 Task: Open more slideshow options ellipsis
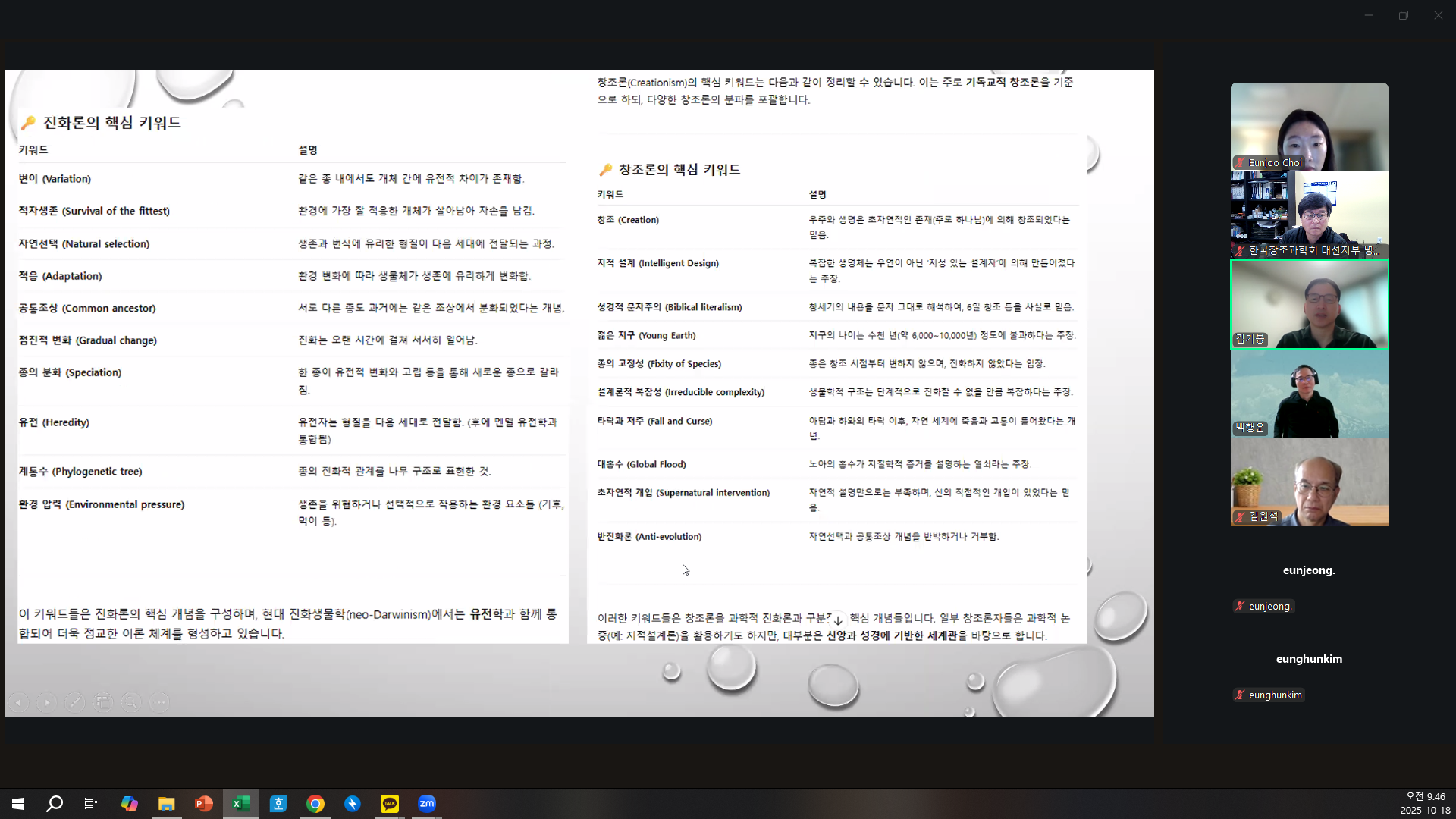coord(158,702)
